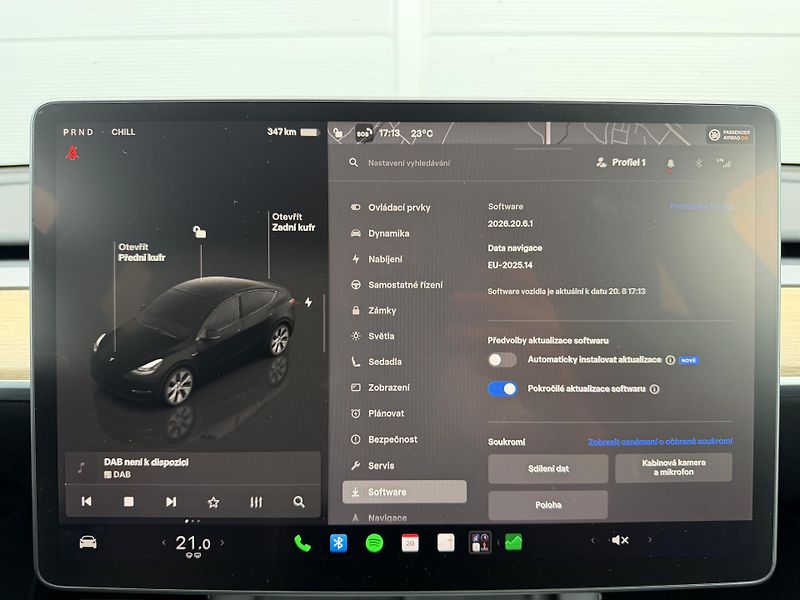Screen dimensions: 800x600
Task: Open the Sdílení dat privacy button
Action: 548,468
